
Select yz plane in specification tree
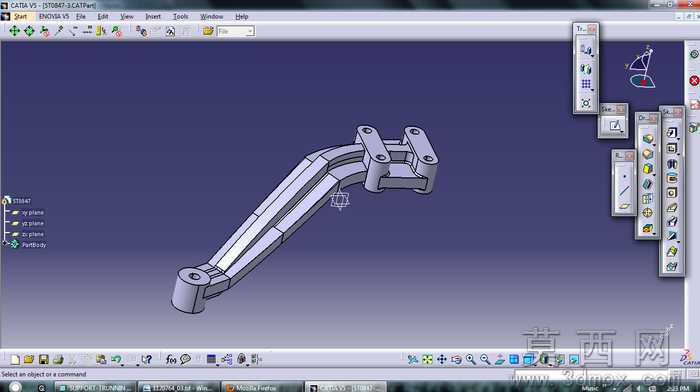[x=33, y=224]
